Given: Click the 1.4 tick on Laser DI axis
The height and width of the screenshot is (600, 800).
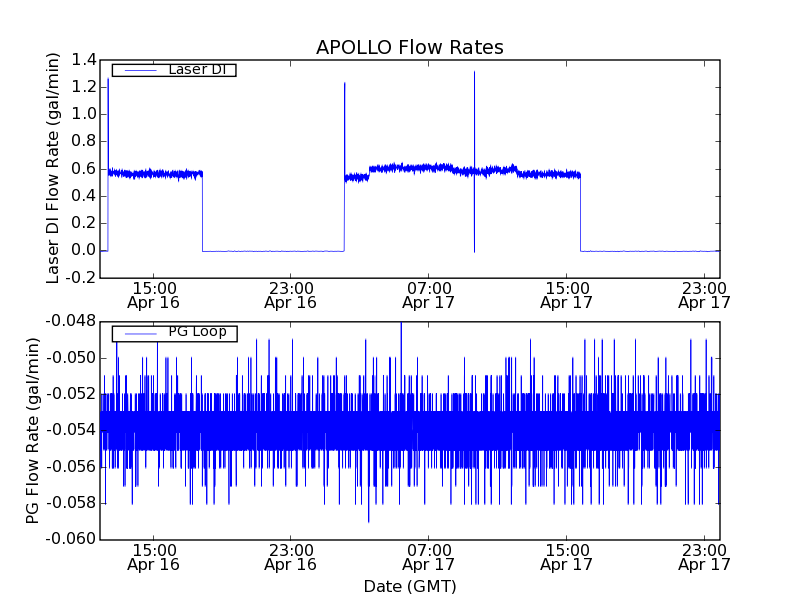Looking at the screenshot, I should (x=84, y=60).
